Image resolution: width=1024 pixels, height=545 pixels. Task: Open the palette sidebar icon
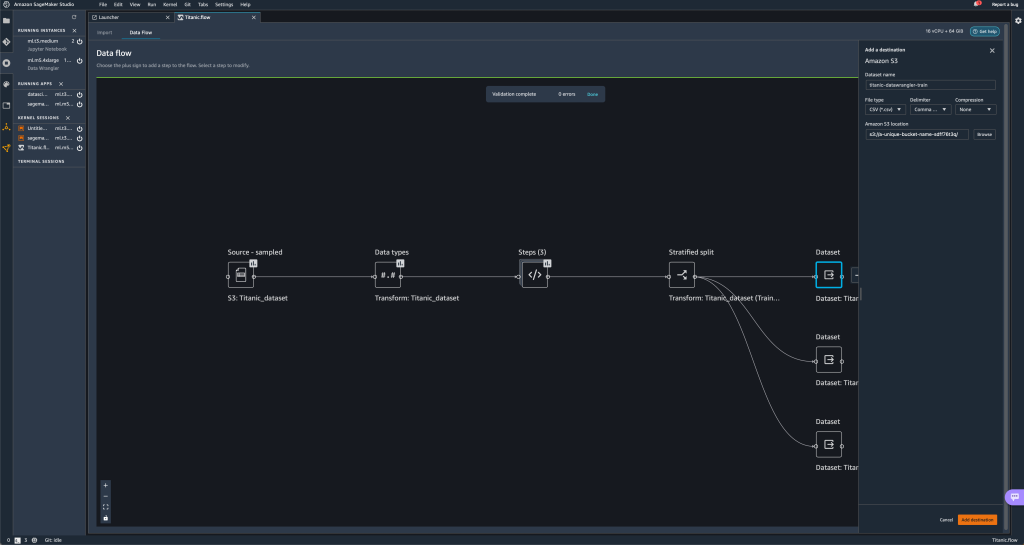pos(7,84)
